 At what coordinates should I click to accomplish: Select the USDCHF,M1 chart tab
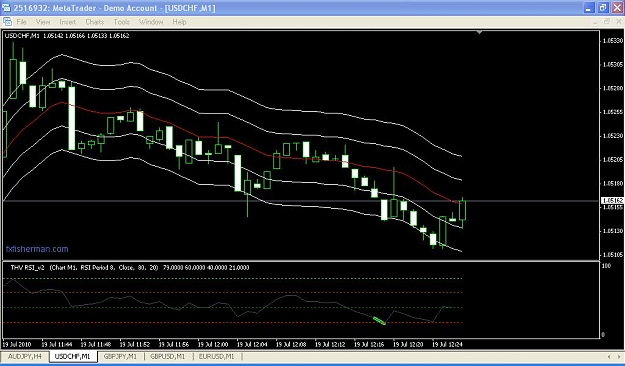(73, 356)
